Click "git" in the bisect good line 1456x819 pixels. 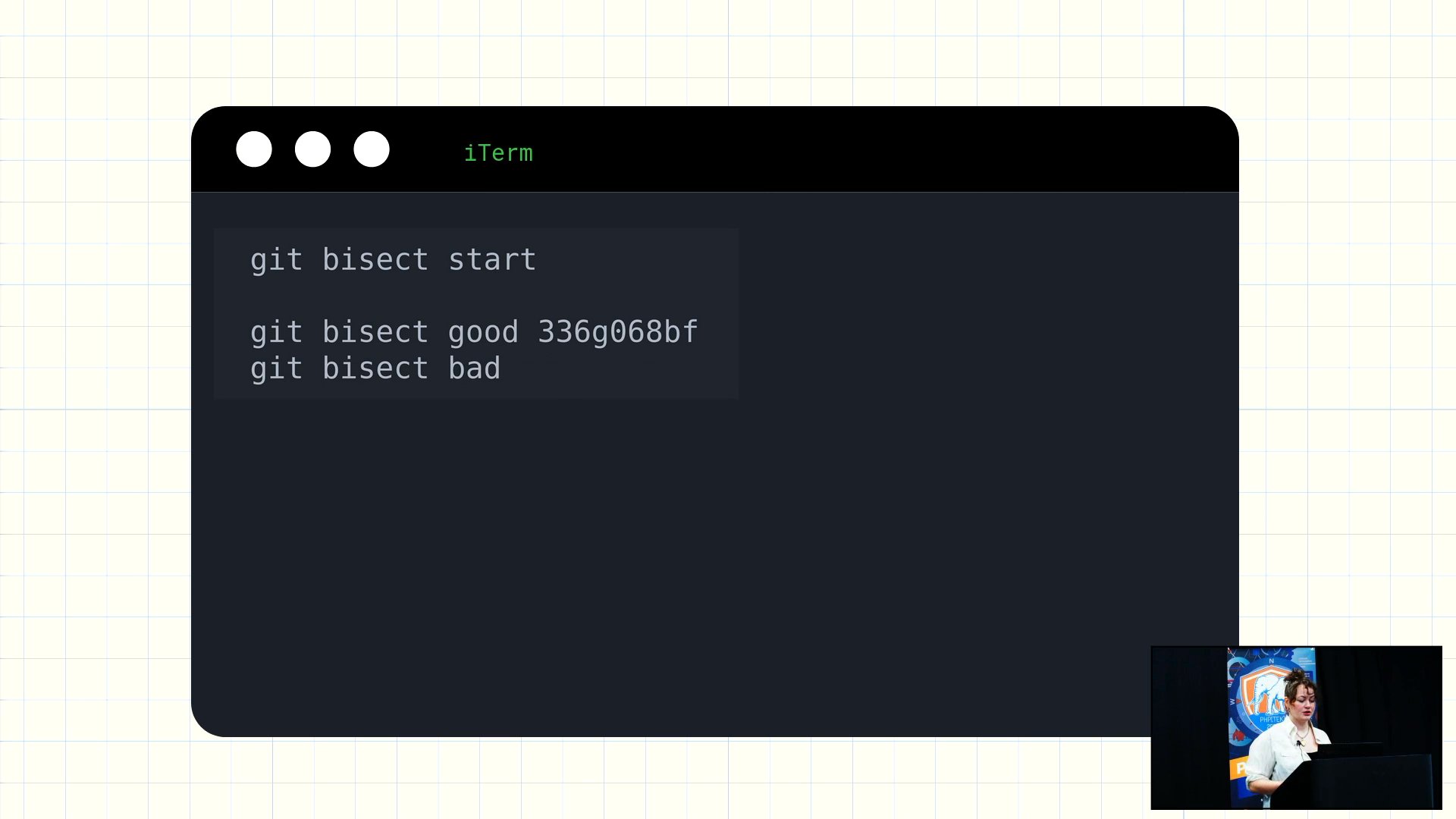click(276, 332)
